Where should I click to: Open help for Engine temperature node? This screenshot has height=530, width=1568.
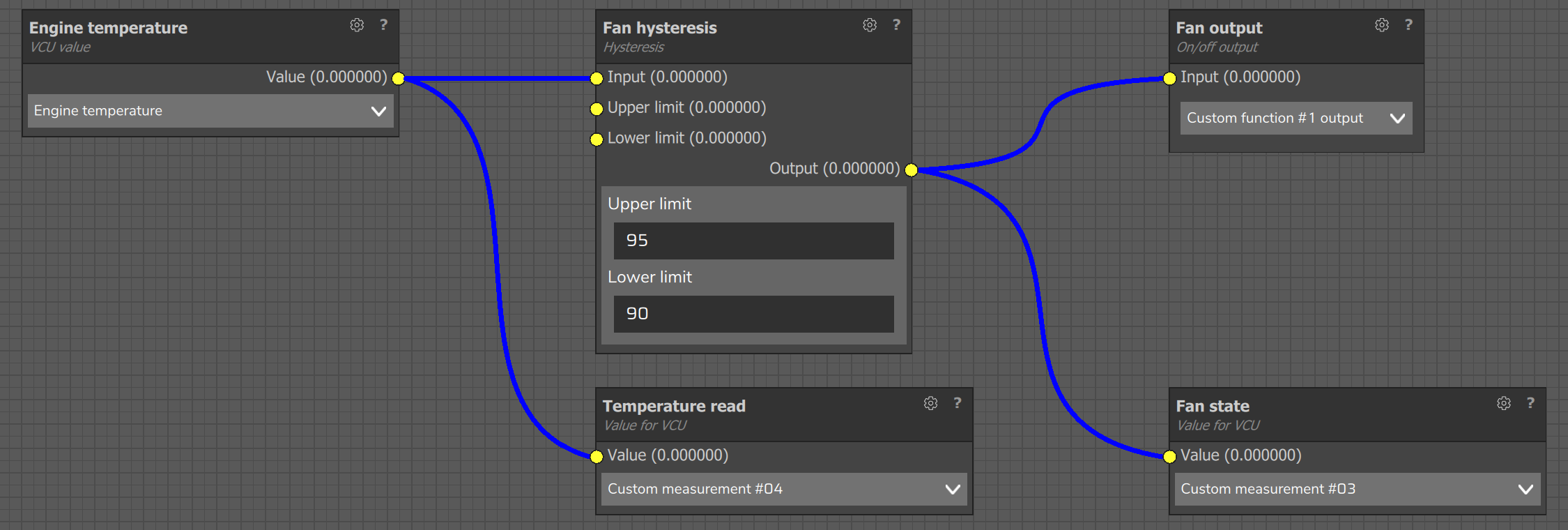(383, 25)
